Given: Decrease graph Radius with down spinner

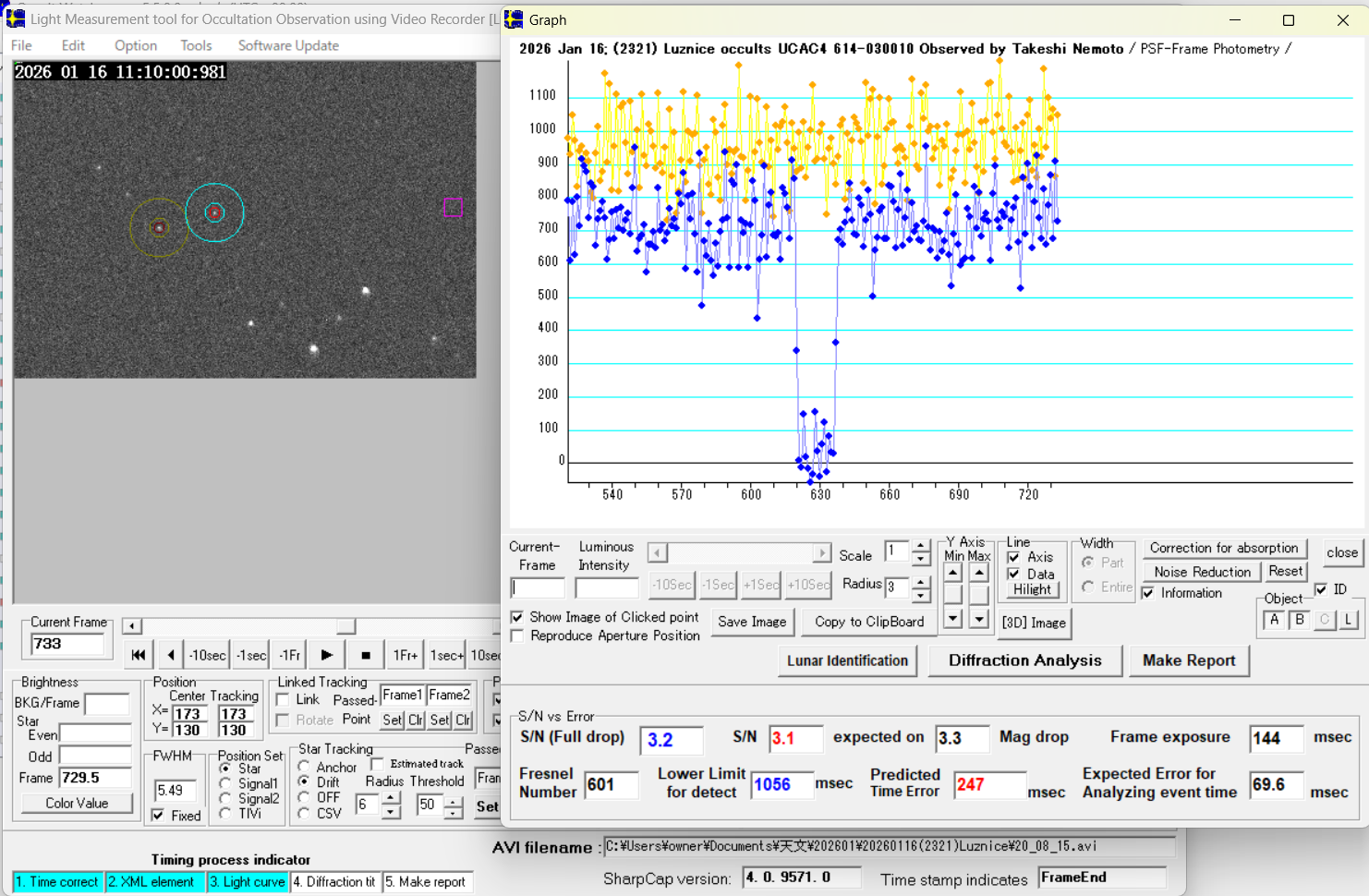Looking at the screenshot, I should click(x=920, y=595).
